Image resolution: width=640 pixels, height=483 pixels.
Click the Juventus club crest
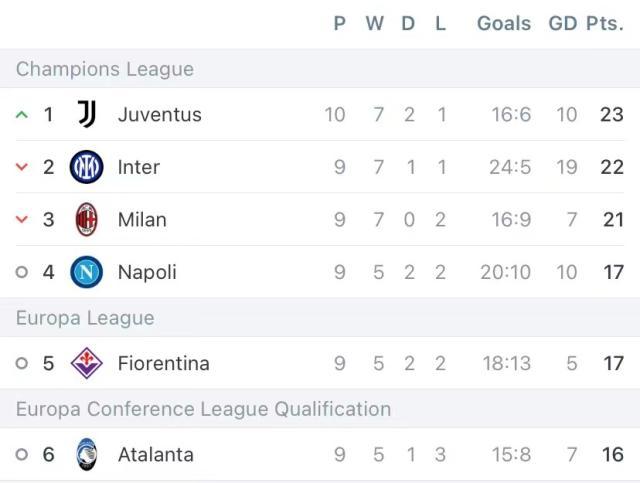click(87, 114)
